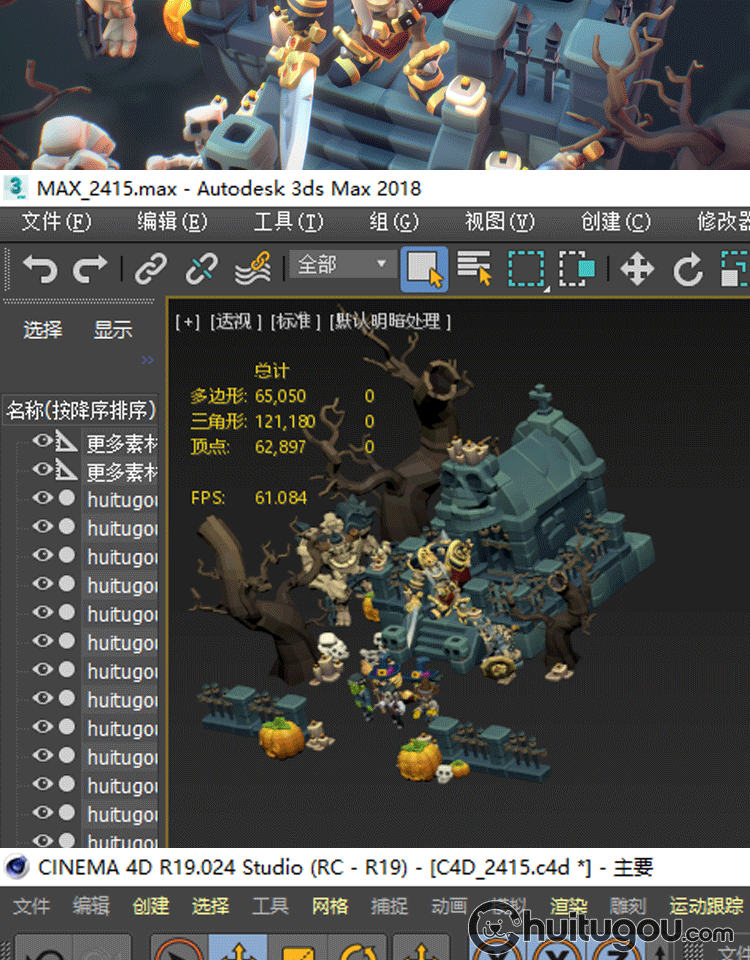Open the [+] viewport general menu

point(187,321)
